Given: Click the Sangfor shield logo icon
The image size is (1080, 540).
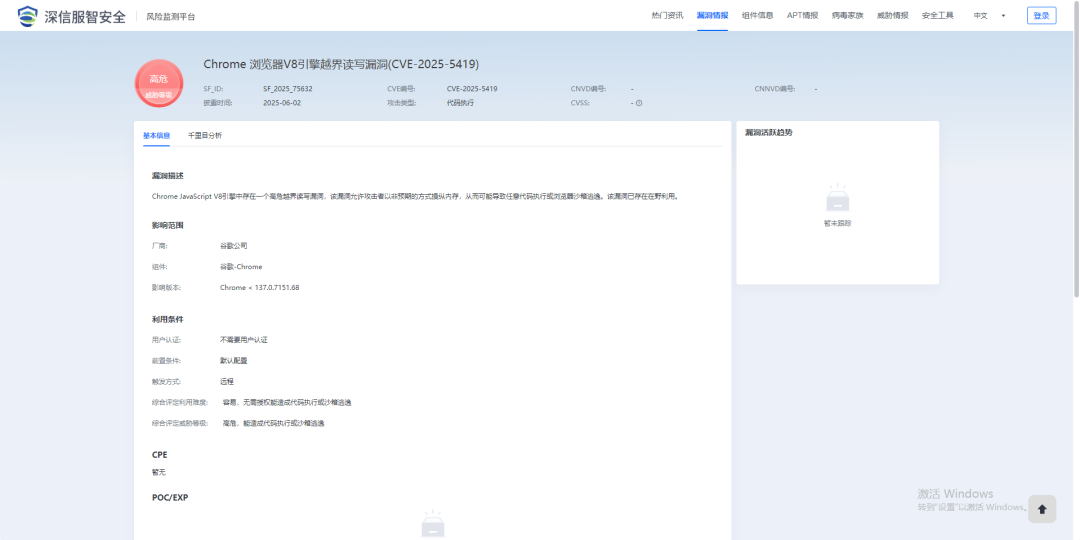Looking at the screenshot, I should click(28, 16).
